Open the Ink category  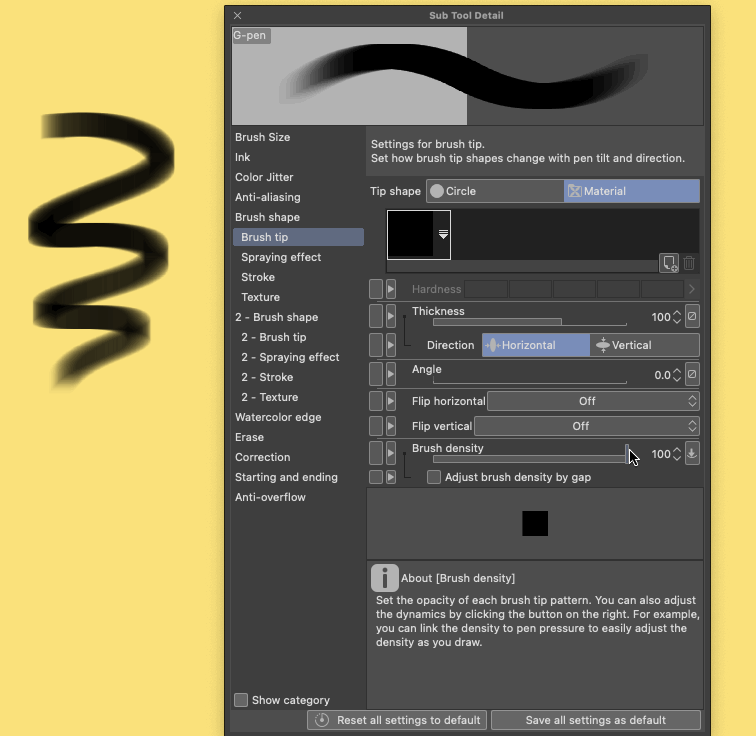tap(297, 157)
